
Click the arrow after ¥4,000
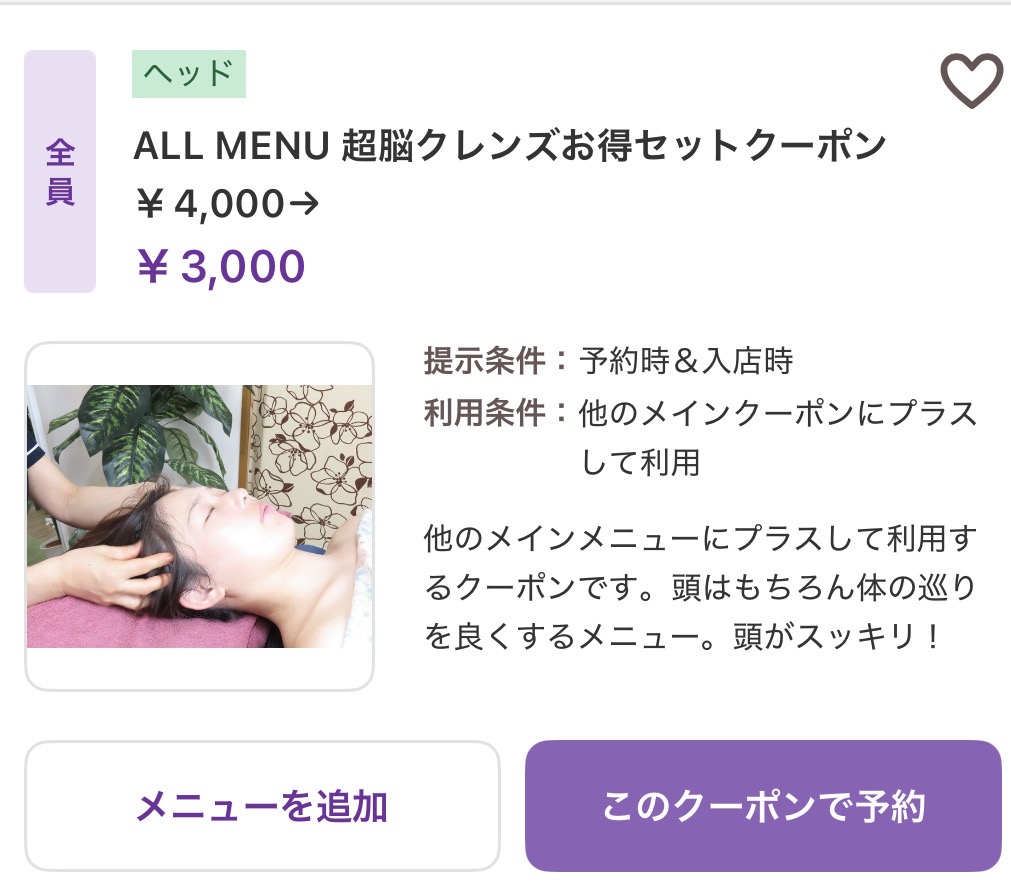pyautogui.click(x=304, y=204)
